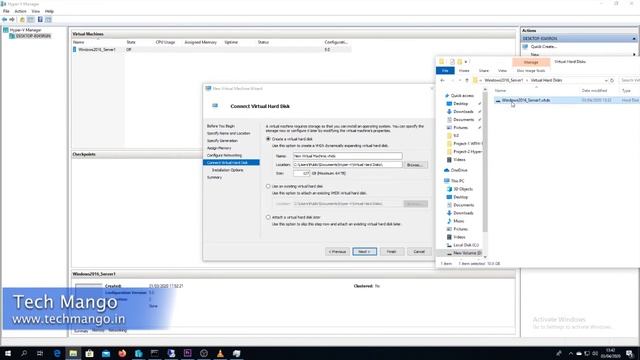Open This PC in Explorer sidebar
Image resolution: width=640 pixels, height=360 pixels.
coord(457,181)
